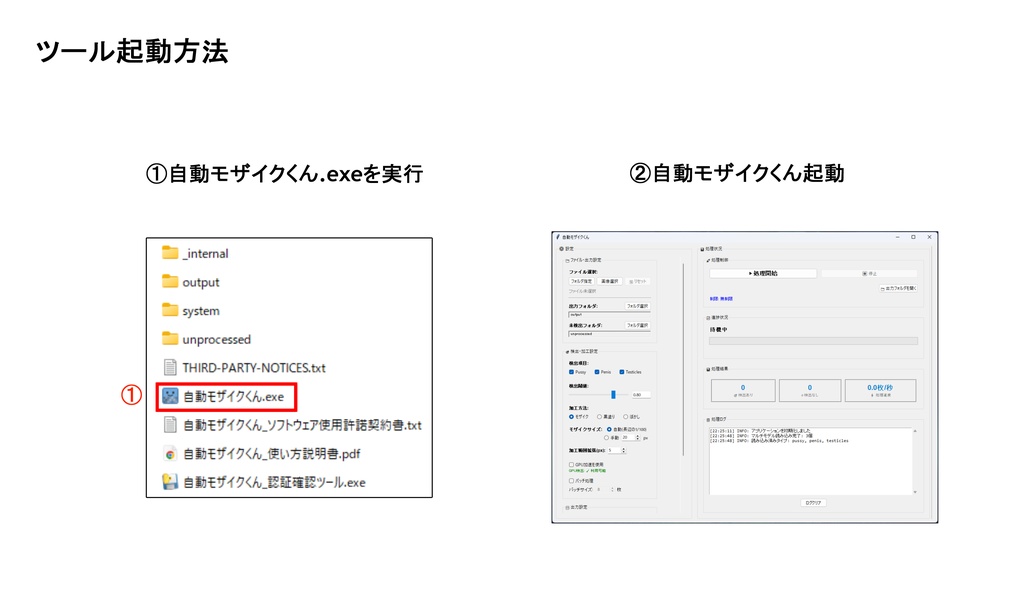Open the unprocessed folder
Viewport: 1024px width, 607px height.
(x=211, y=339)
